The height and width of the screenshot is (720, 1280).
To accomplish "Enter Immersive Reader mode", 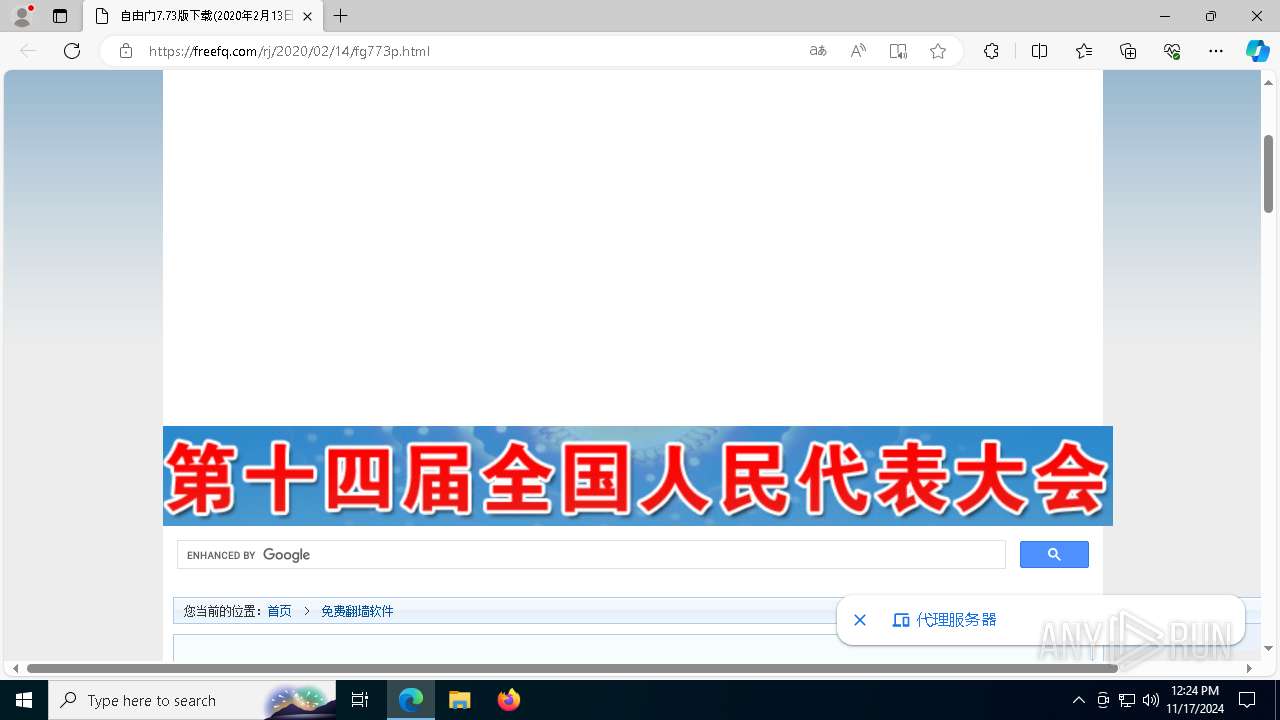I will tap(898, 51).
